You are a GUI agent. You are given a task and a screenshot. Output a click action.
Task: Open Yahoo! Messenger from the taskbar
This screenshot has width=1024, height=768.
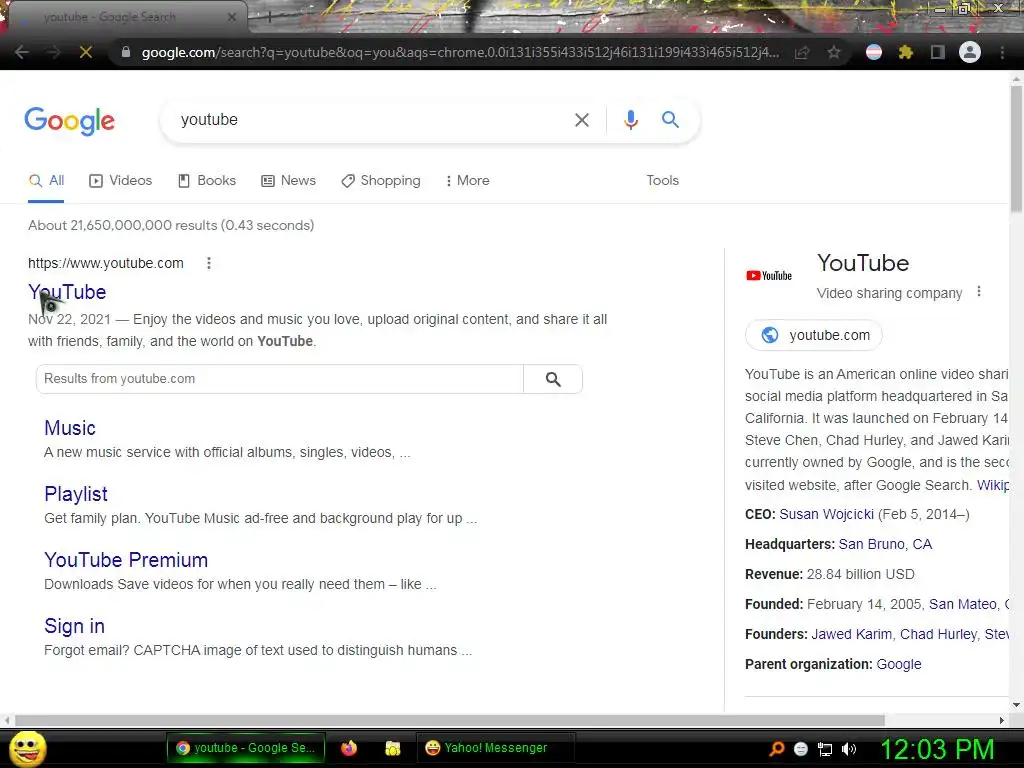496,748
